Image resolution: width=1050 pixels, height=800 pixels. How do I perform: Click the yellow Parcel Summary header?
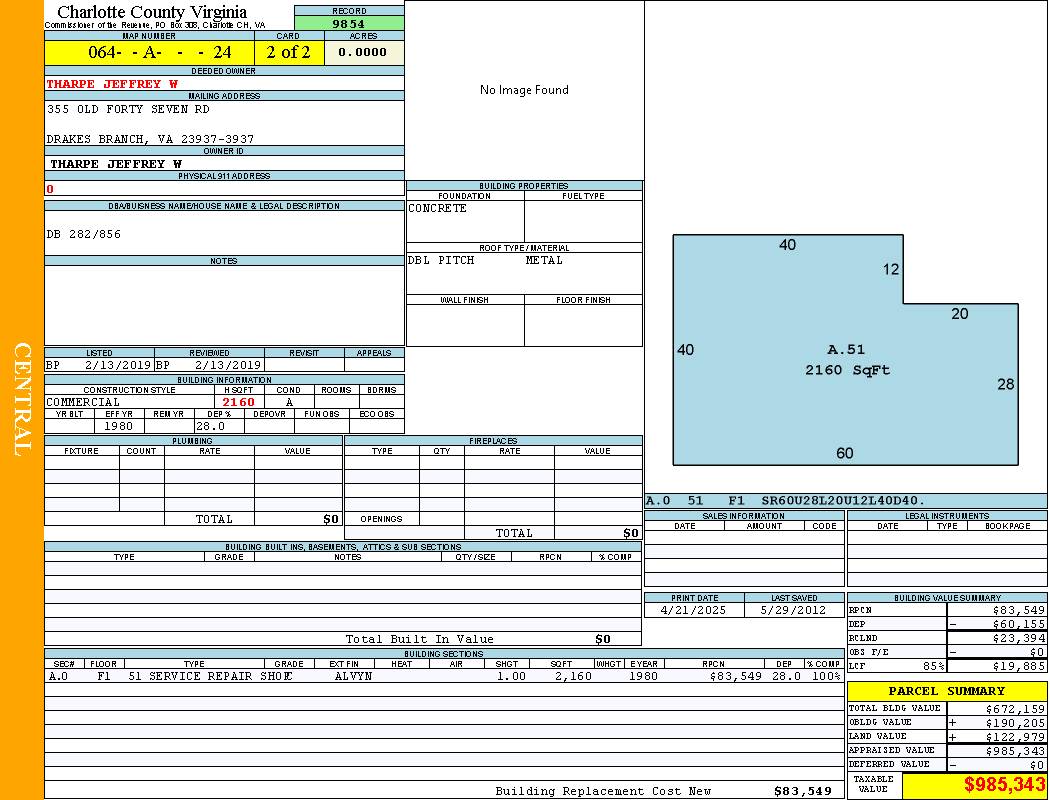pyautogui.click(x=946, y=691)
